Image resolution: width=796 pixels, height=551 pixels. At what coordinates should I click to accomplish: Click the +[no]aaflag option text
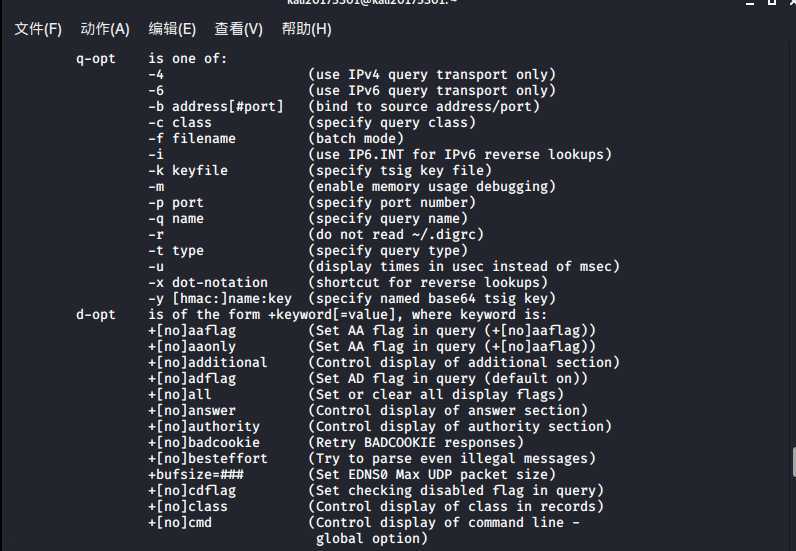[192, 331]
